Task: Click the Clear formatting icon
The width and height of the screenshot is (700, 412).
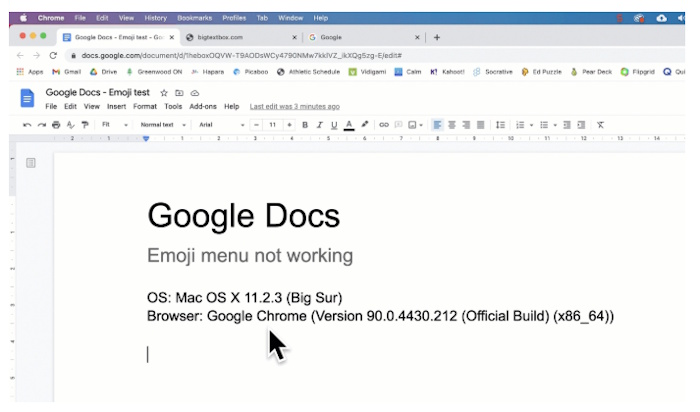Action: pos(600,125)
